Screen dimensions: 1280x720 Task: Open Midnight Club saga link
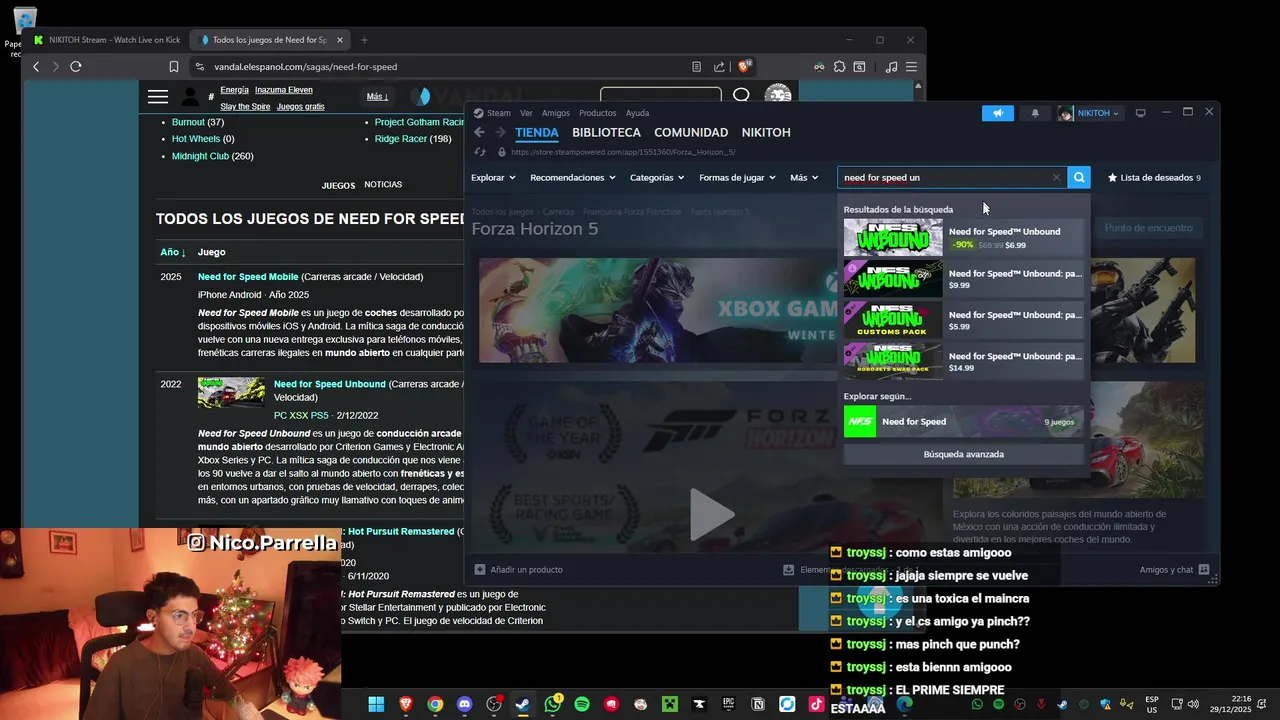tap(200, 156)
